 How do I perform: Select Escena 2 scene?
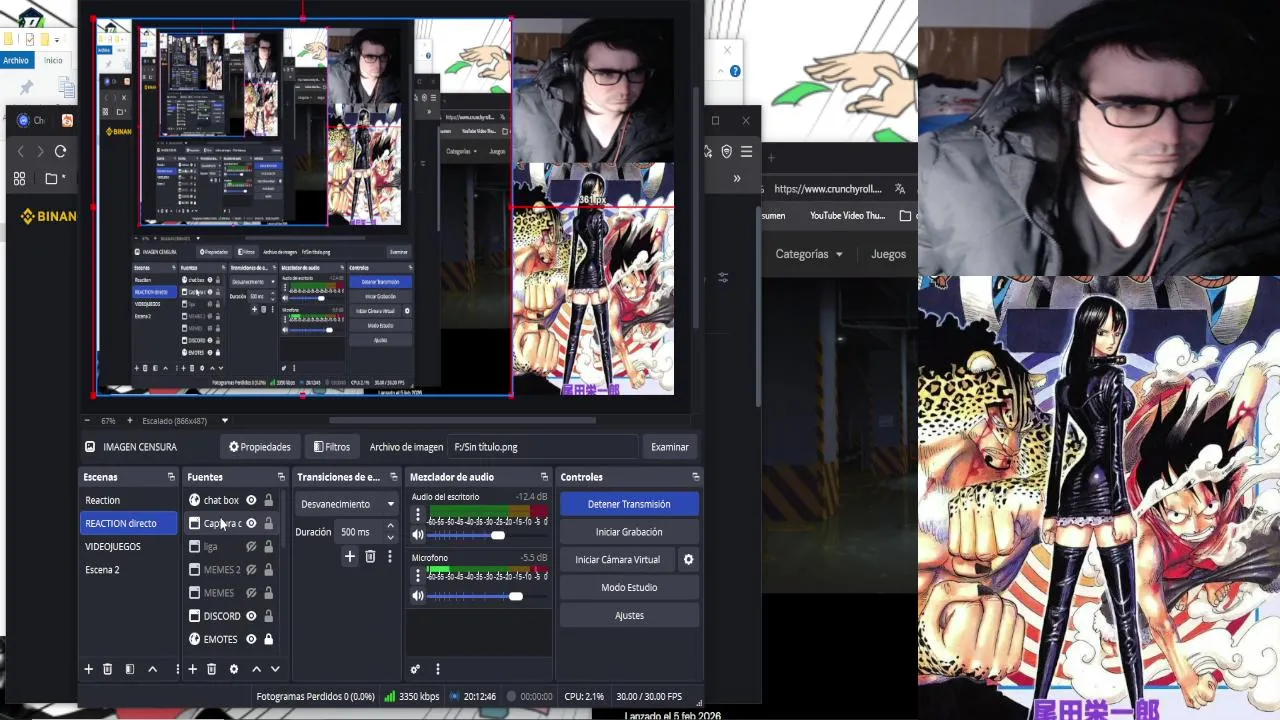102,570
